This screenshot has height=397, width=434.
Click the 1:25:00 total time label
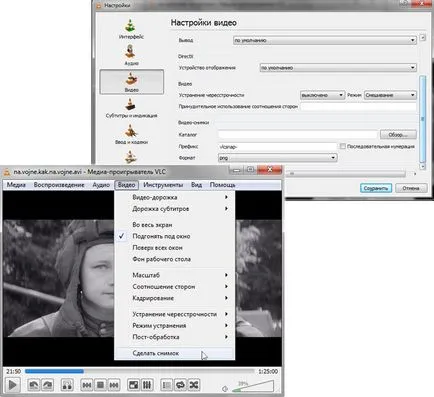[268, 371]
